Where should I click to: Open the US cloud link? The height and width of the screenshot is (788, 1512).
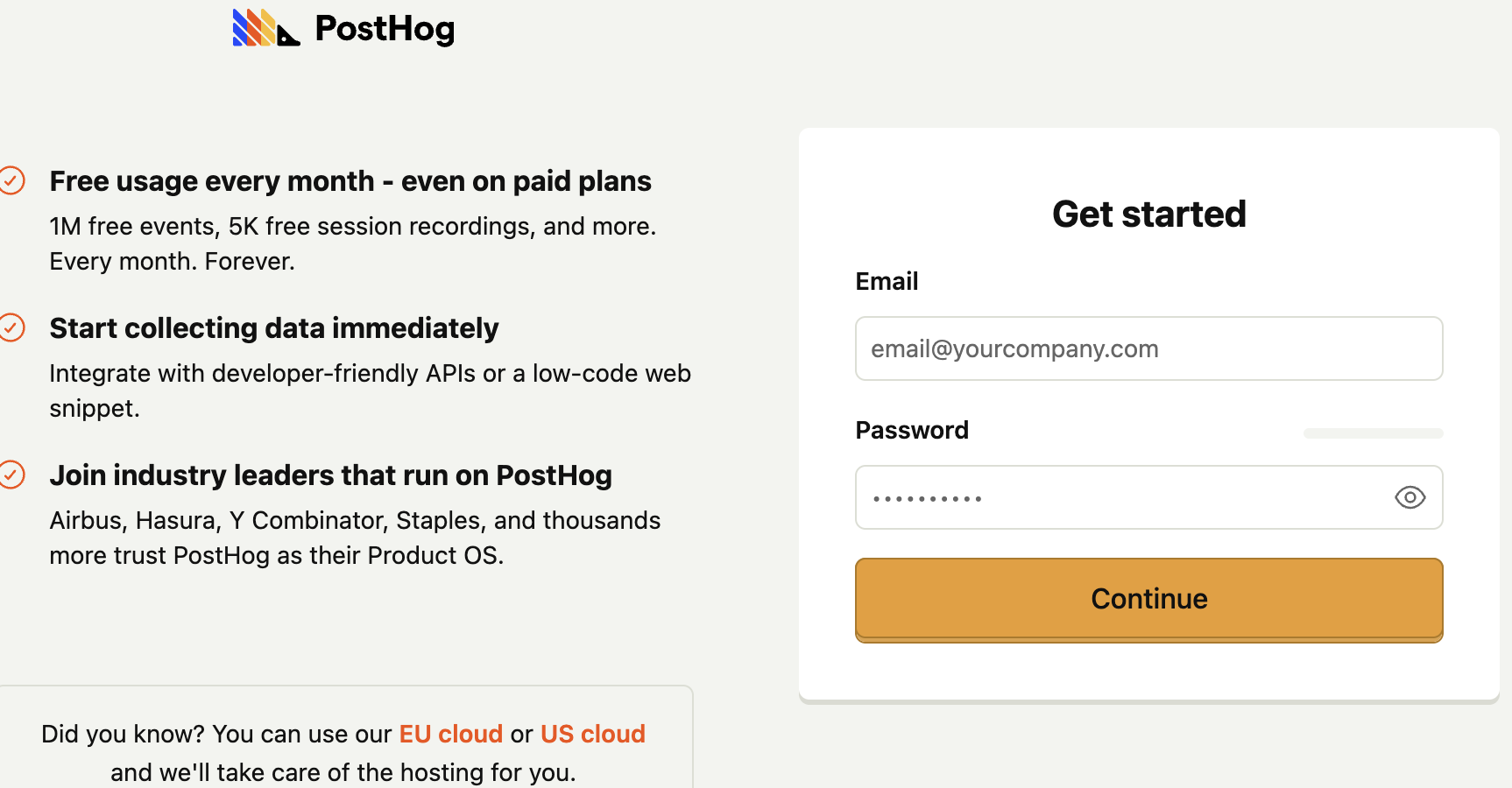[593, 734]
